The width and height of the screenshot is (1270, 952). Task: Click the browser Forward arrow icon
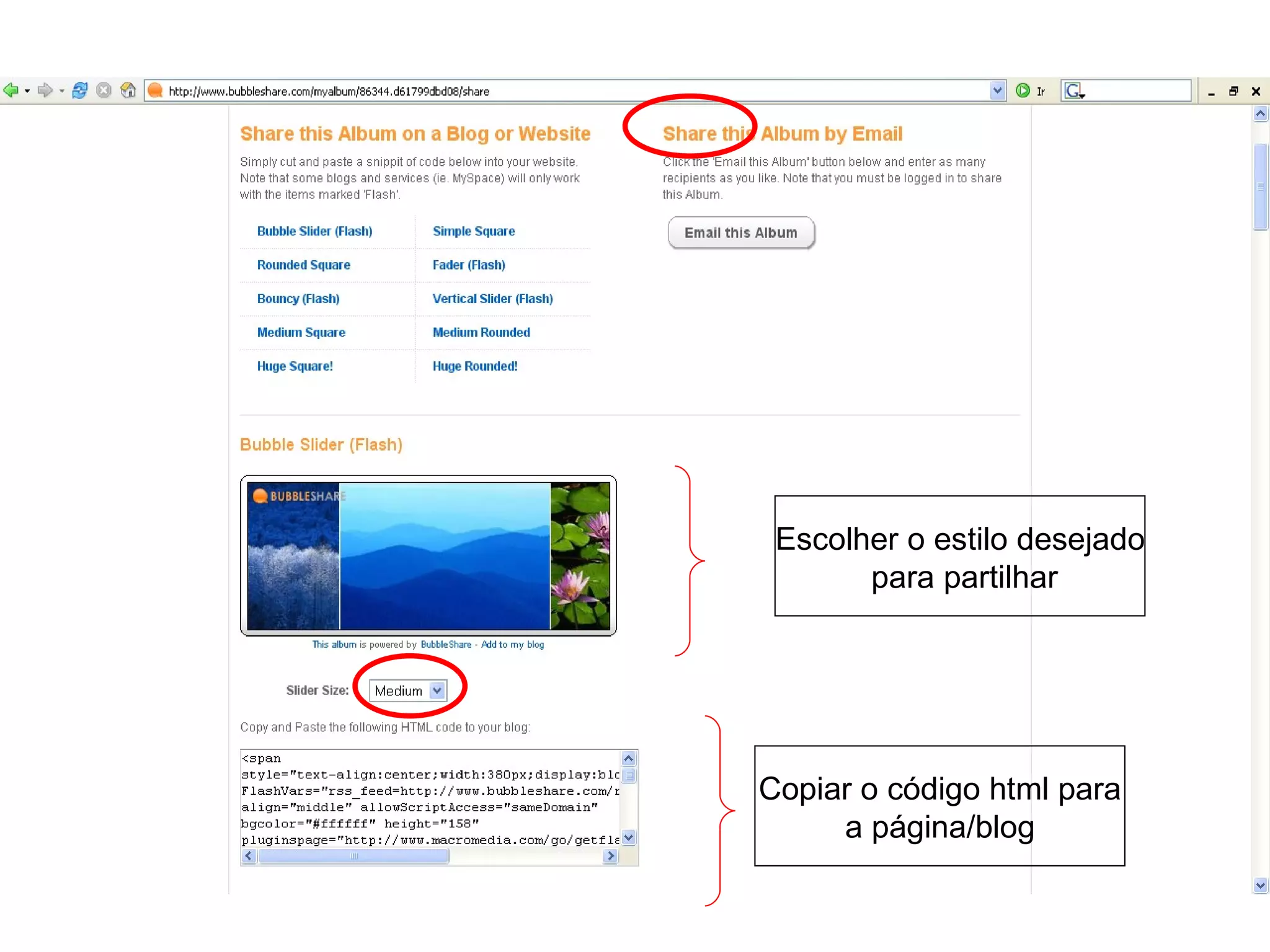coord(45,90)
